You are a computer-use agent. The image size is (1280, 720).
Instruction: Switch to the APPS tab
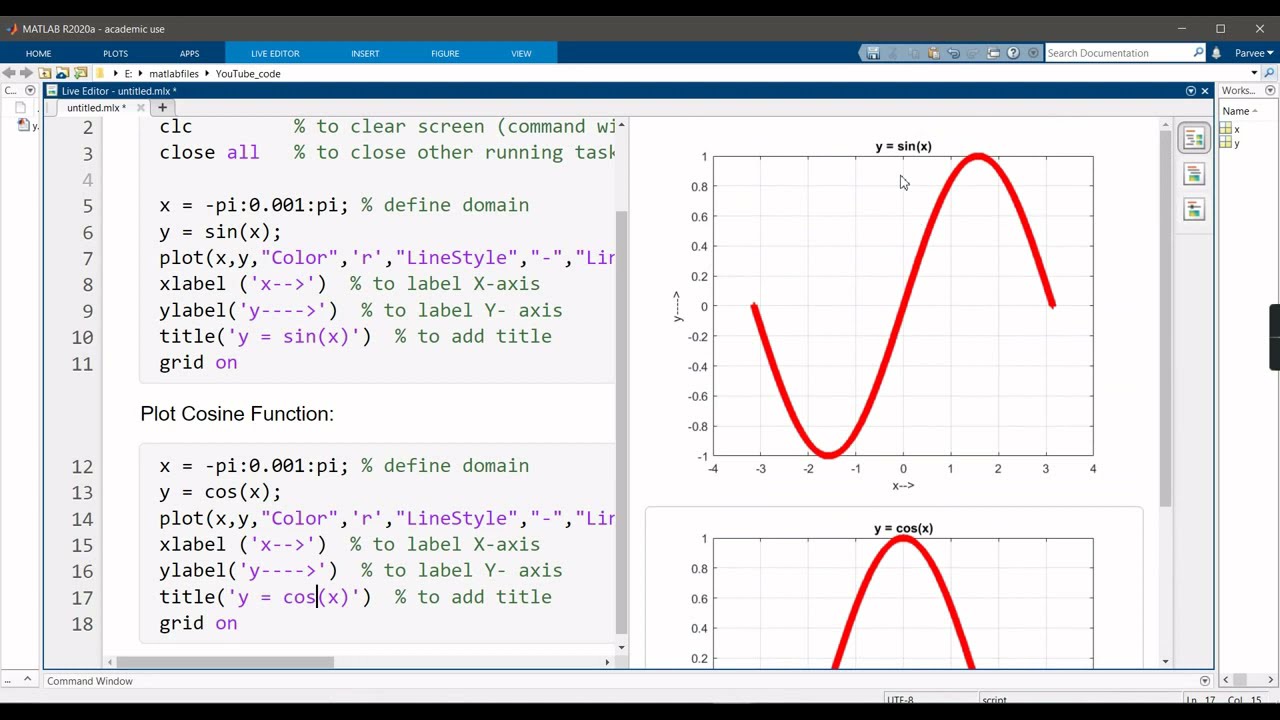(x=189, y=53)
